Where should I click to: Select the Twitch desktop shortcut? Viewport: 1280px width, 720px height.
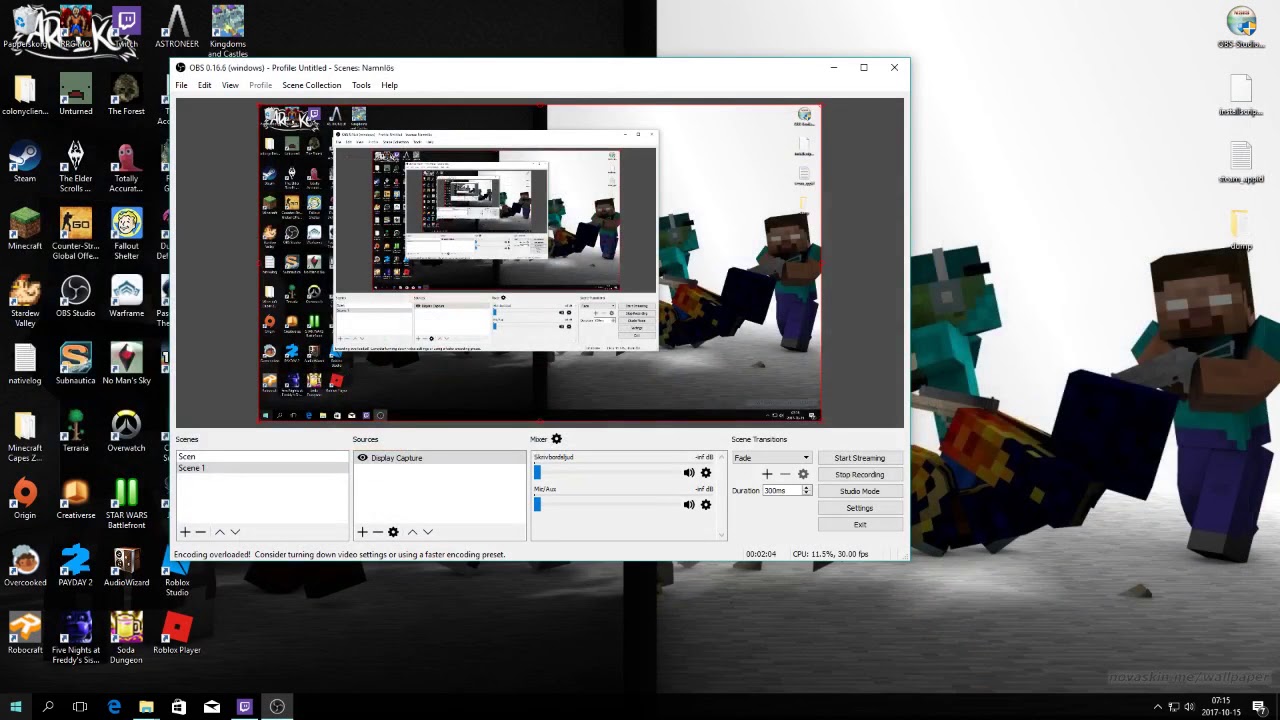126,29
